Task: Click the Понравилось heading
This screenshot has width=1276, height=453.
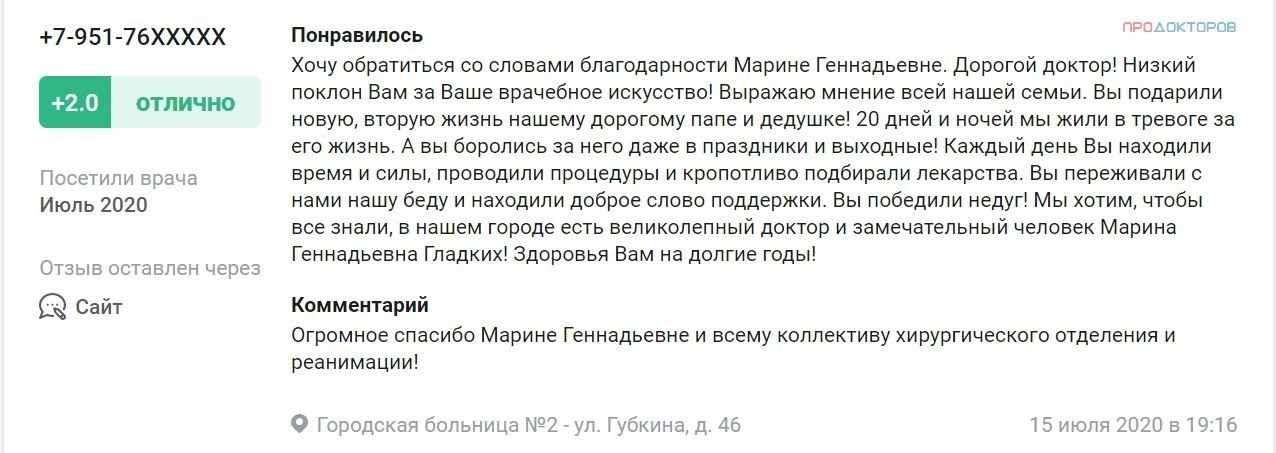Action: click(x=357, y=35)
